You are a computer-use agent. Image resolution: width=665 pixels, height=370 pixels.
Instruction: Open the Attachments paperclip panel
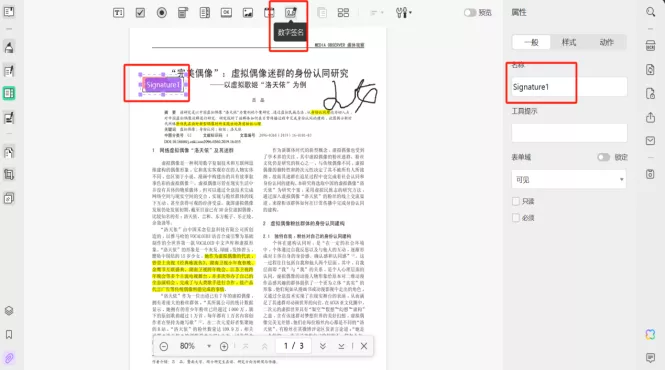[x=9, y=358]
